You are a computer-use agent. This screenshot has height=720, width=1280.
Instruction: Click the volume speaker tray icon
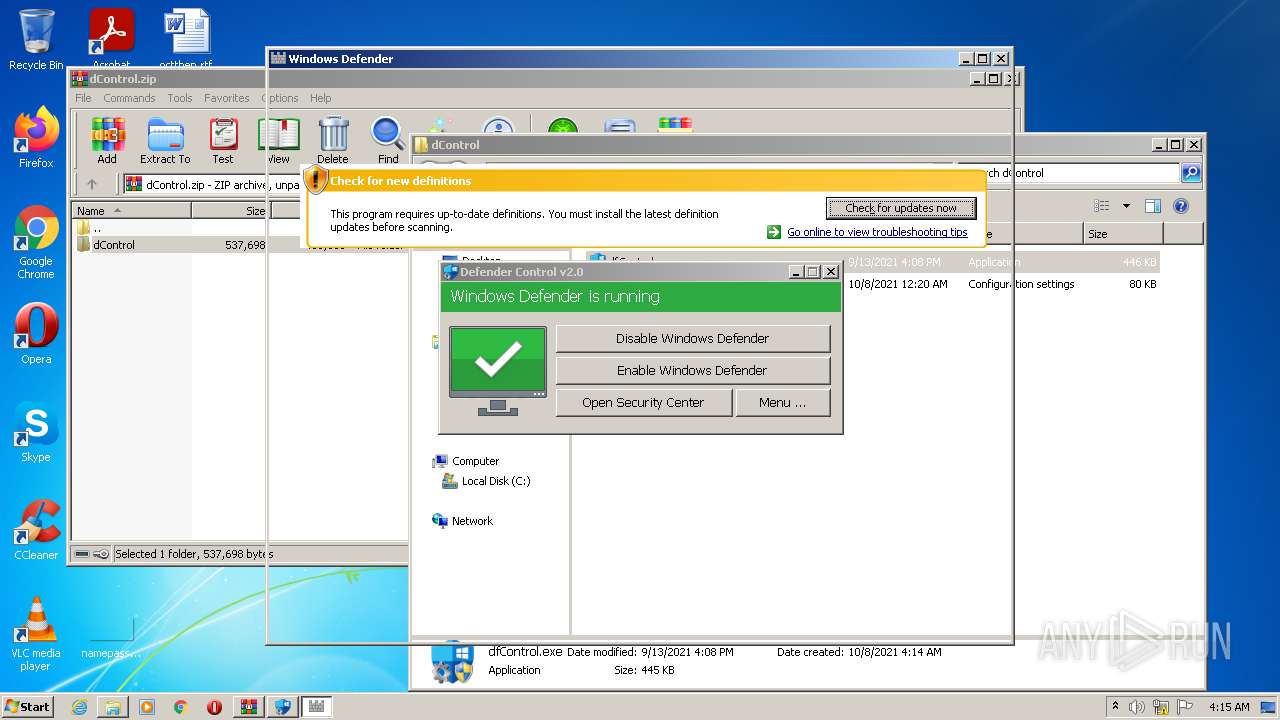point(1136,707)
